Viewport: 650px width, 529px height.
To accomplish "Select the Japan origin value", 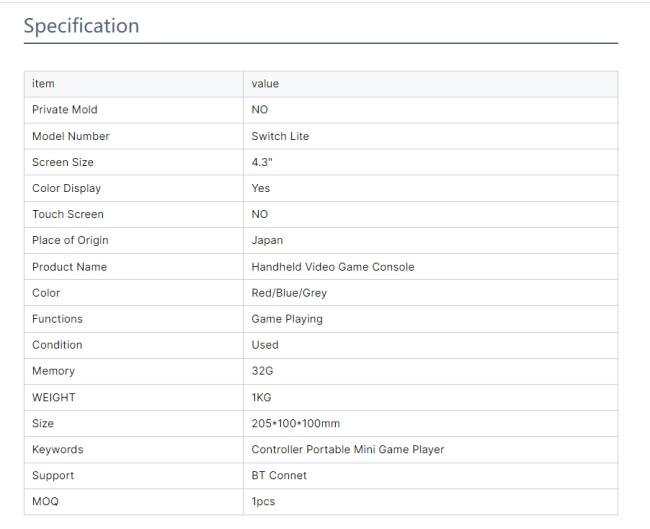I will tap(267, 240).
